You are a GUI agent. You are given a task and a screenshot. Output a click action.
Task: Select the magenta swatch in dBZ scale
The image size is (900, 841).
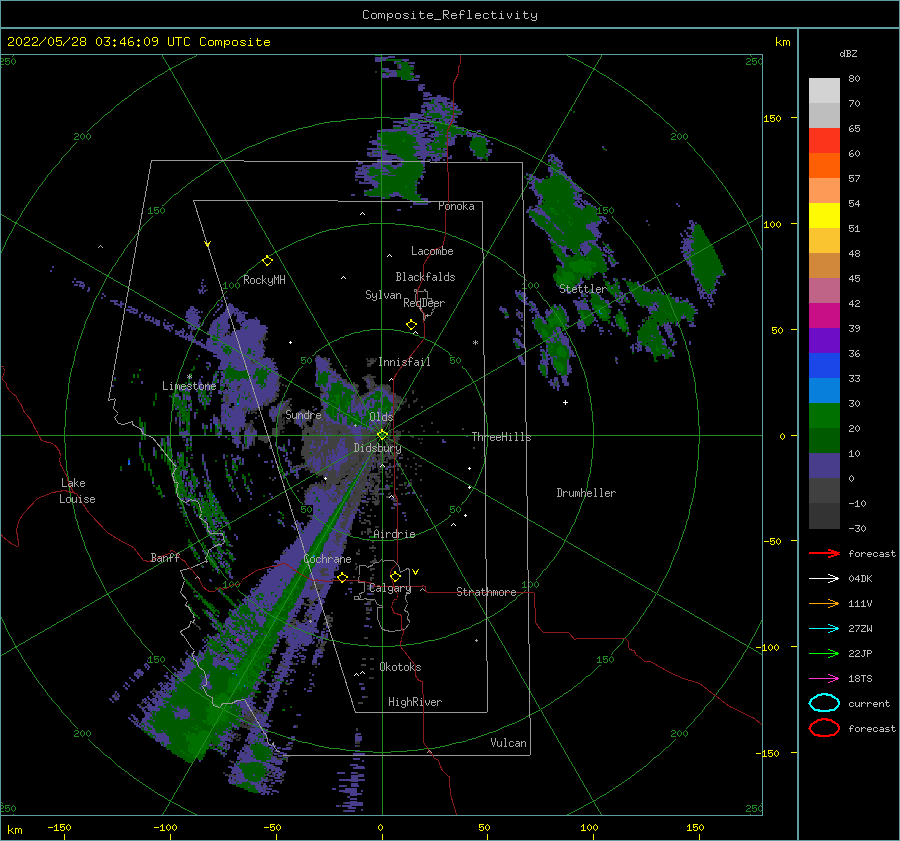tap(824, 316)
